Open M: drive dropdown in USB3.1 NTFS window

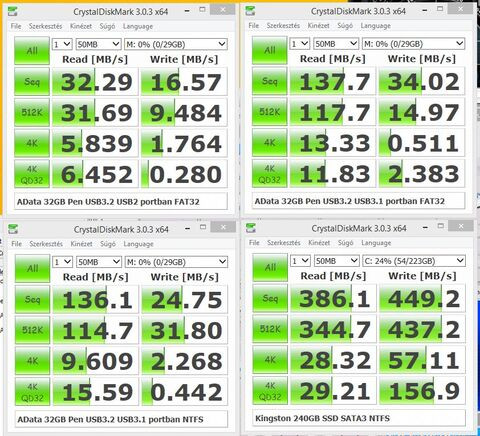pos(176,262)
